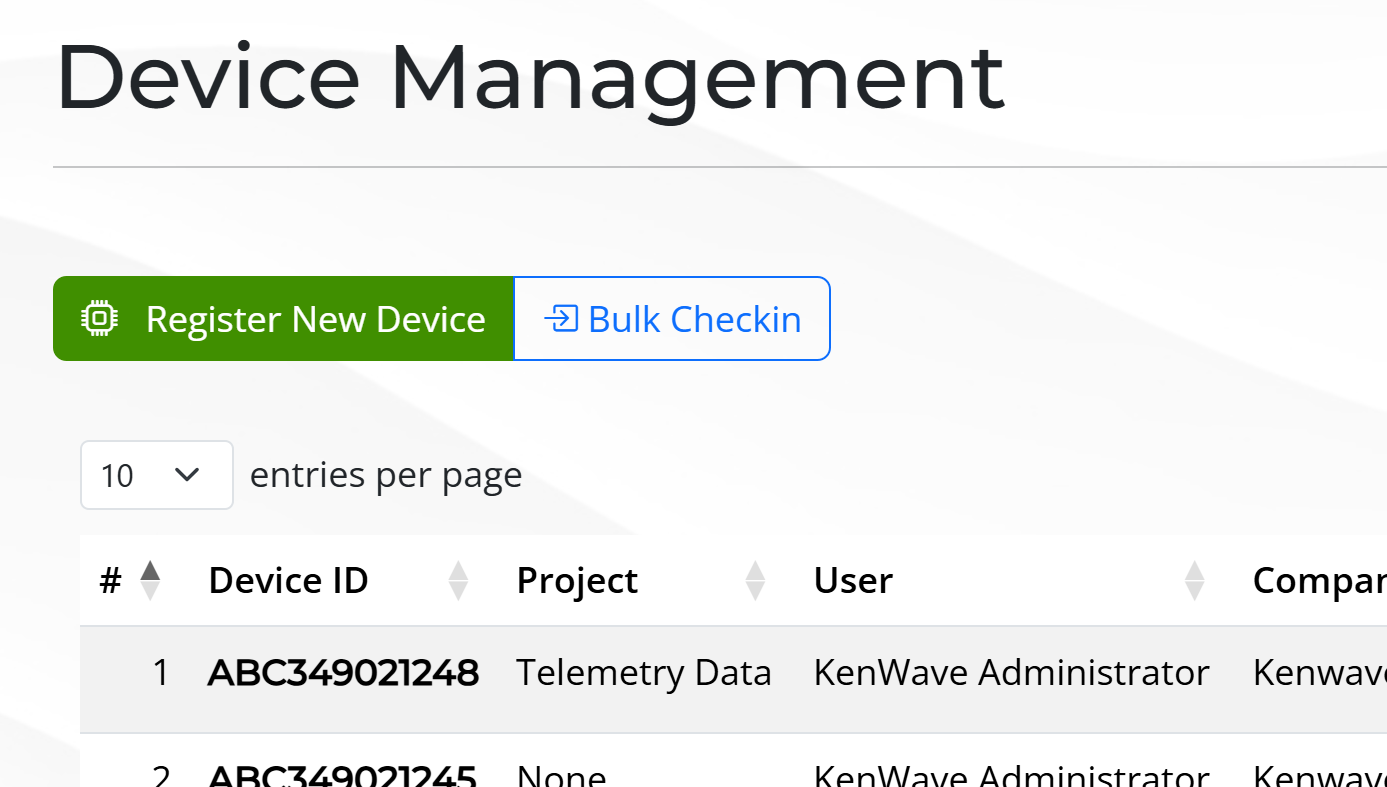This screenshot has width=1387, height=787.
Task: Click the Device Management page heading
Action: tap(530, 78)
